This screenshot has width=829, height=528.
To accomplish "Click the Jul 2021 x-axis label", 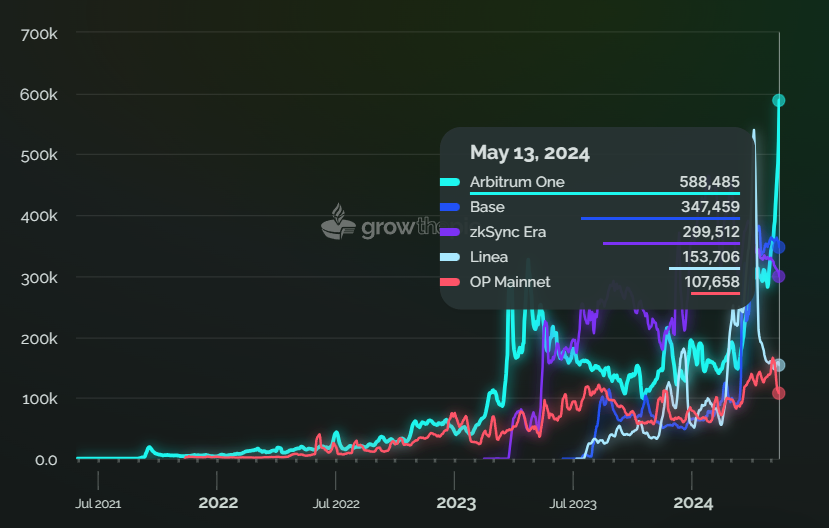I will click(x=98, y=504).
